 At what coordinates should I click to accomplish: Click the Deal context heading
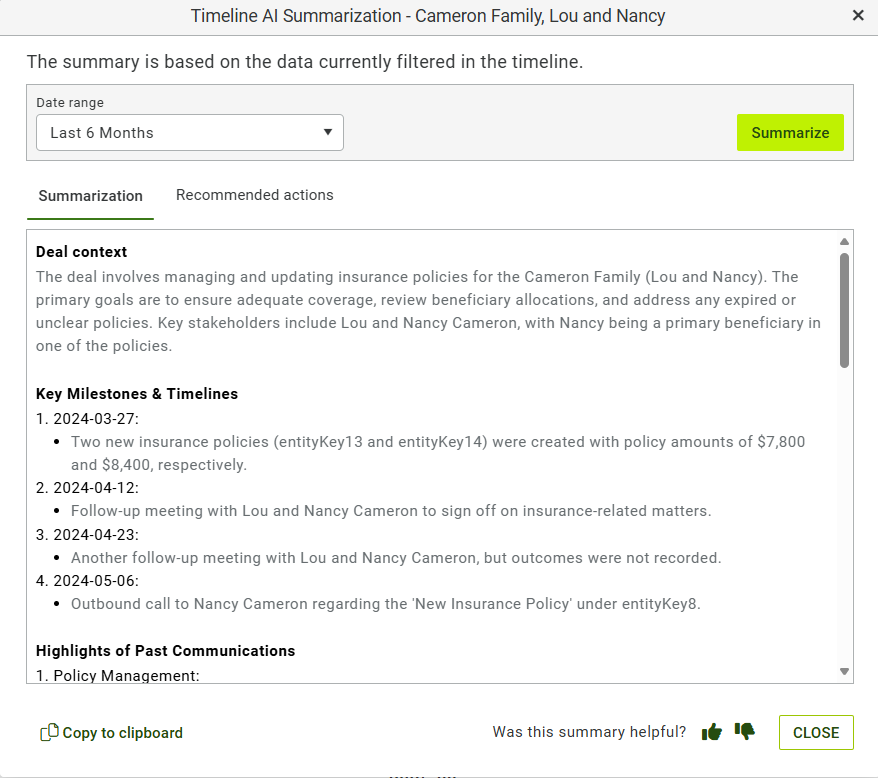tap(82, 252)
